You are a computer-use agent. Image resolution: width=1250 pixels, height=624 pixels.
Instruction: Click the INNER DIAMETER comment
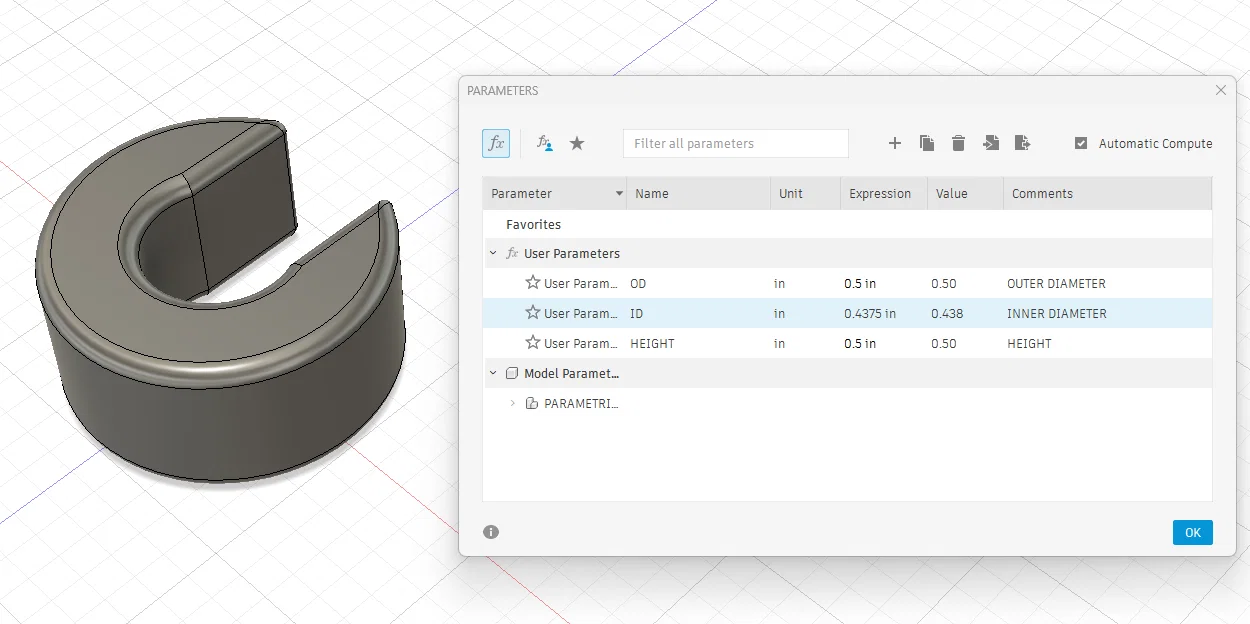pos(1056,314)
